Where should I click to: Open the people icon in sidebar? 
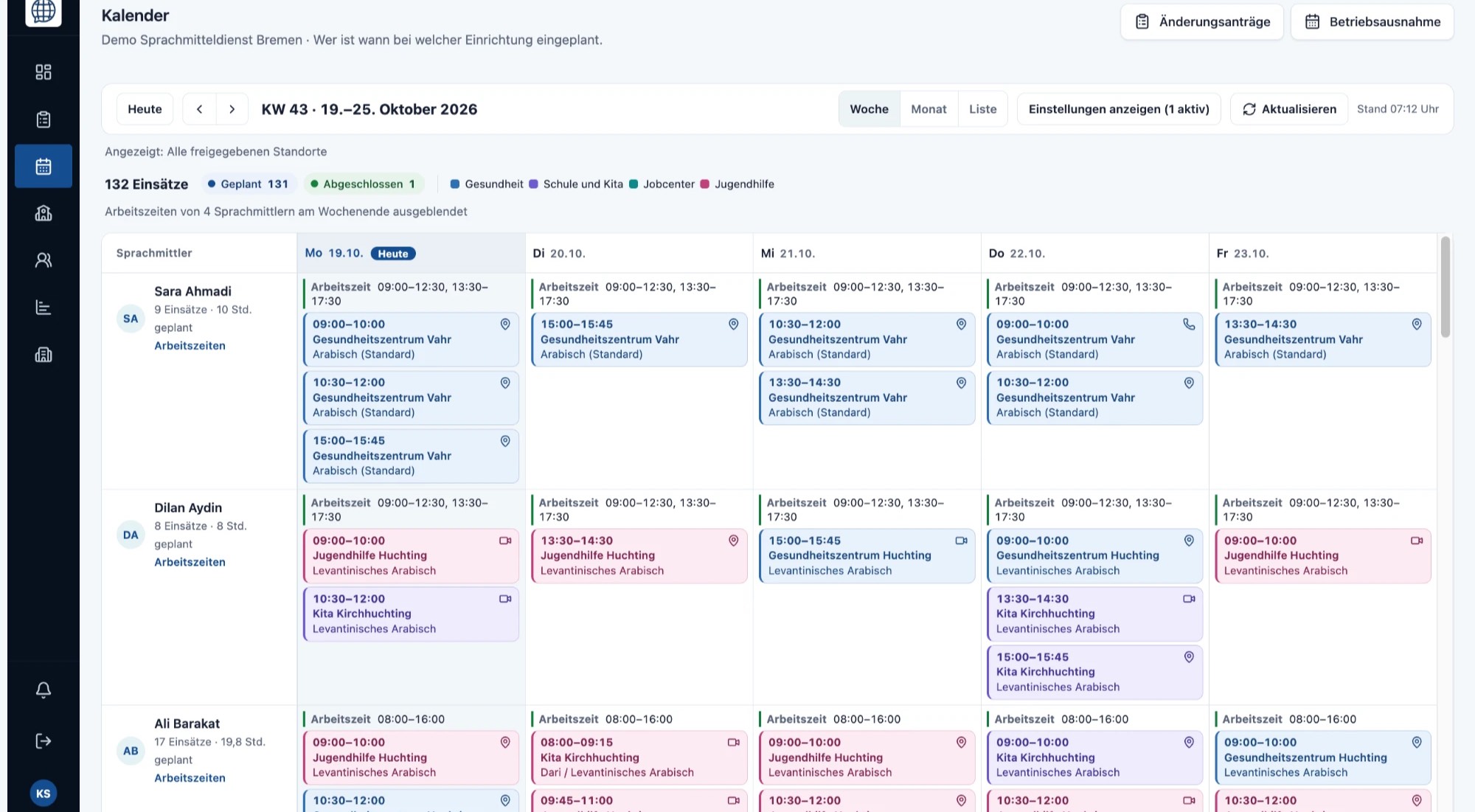point(44,260)
